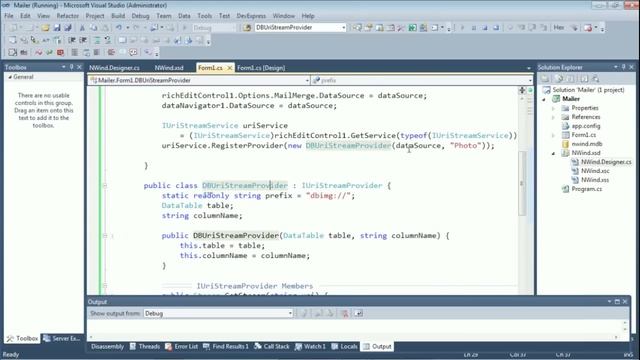Toggle word wrap in Output toolbar

click(x=358, y=313)
